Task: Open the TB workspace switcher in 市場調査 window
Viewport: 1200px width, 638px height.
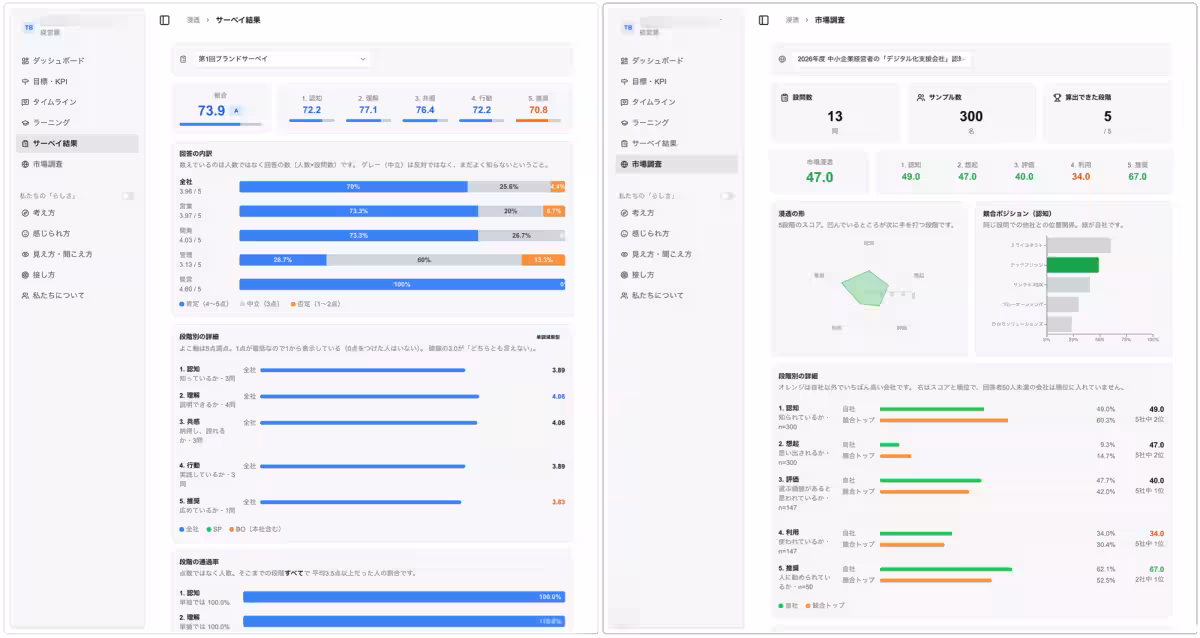Action: click(x=676, y=28)
